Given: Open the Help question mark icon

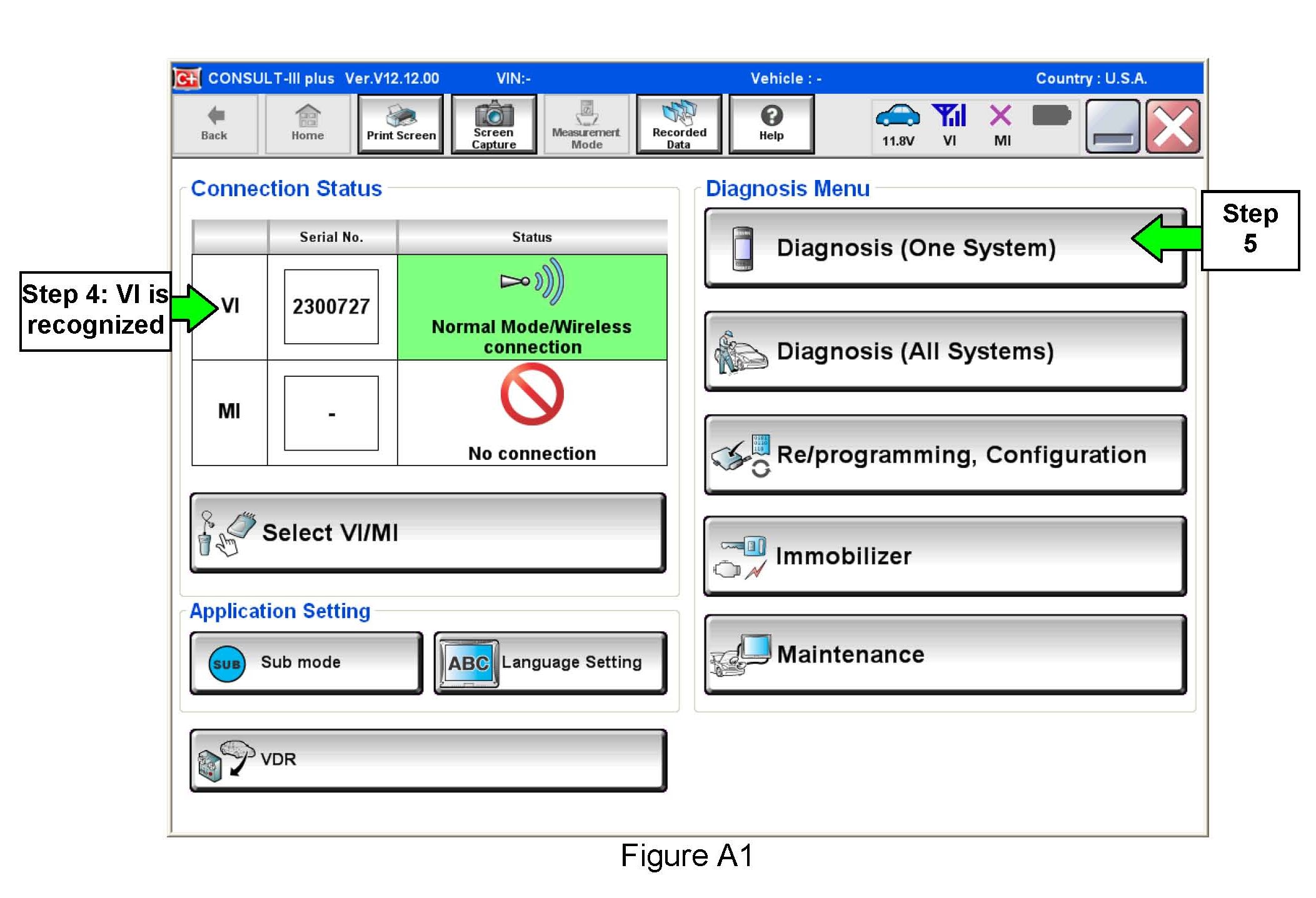Looking at the screenshot, I should (771, 116).
